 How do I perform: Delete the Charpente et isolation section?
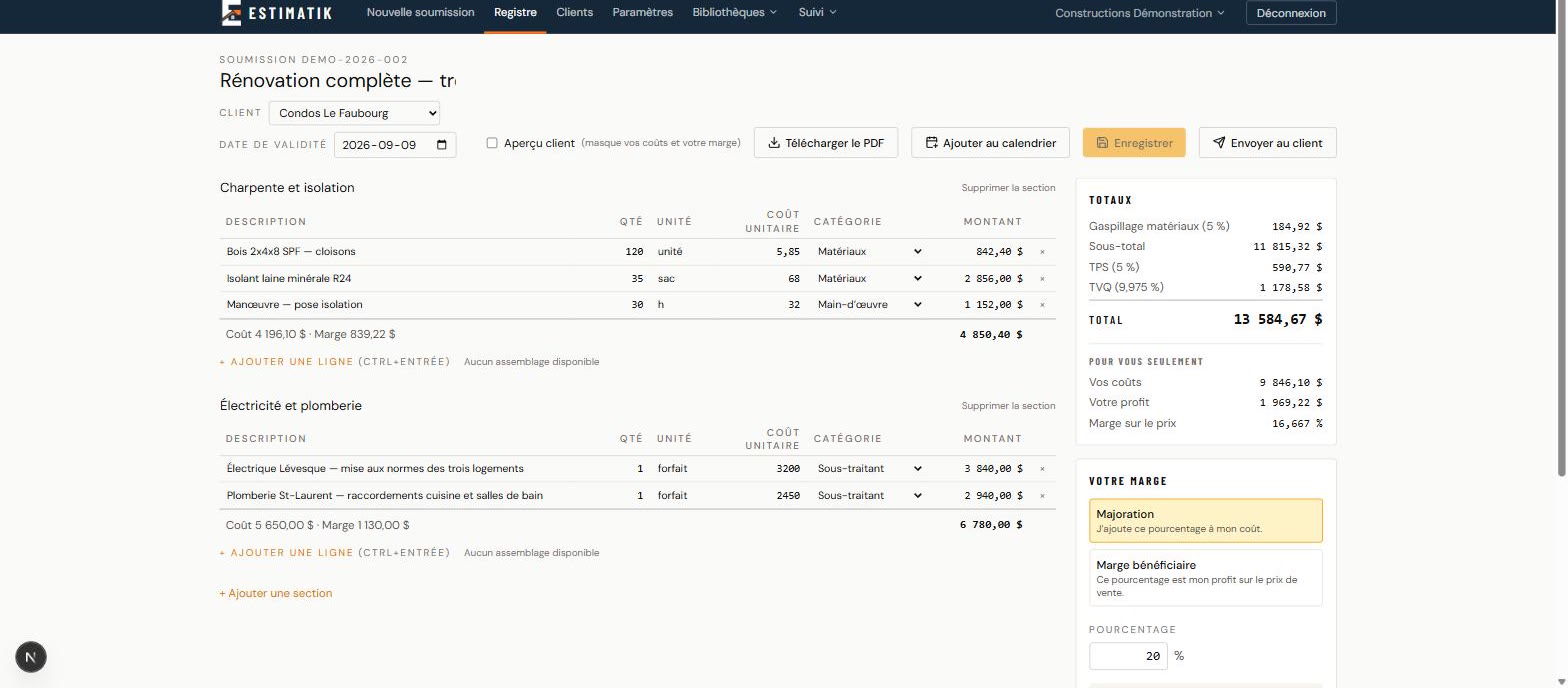click(1008, 188)
